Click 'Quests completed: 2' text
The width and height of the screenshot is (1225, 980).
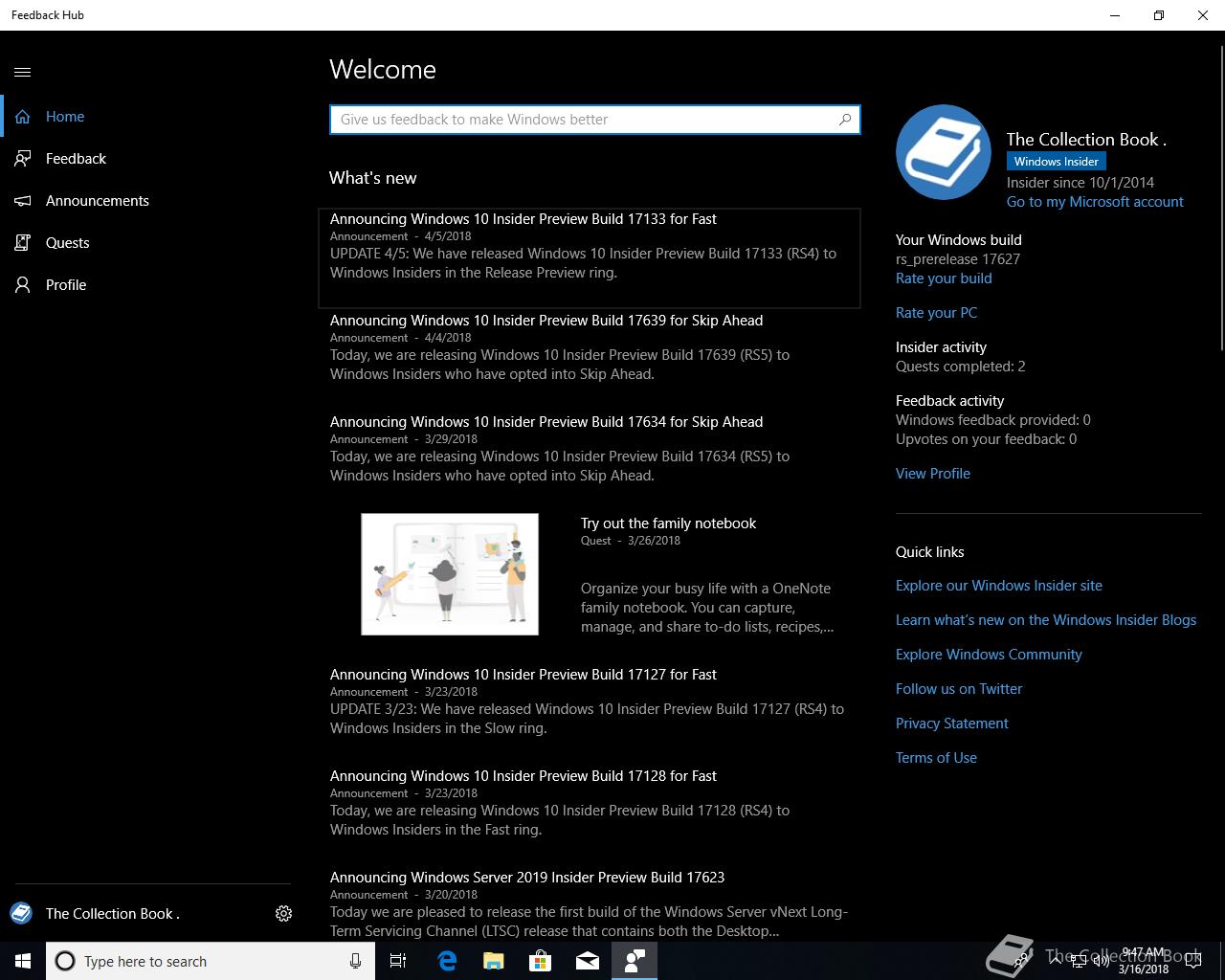(x=961, y=367)
